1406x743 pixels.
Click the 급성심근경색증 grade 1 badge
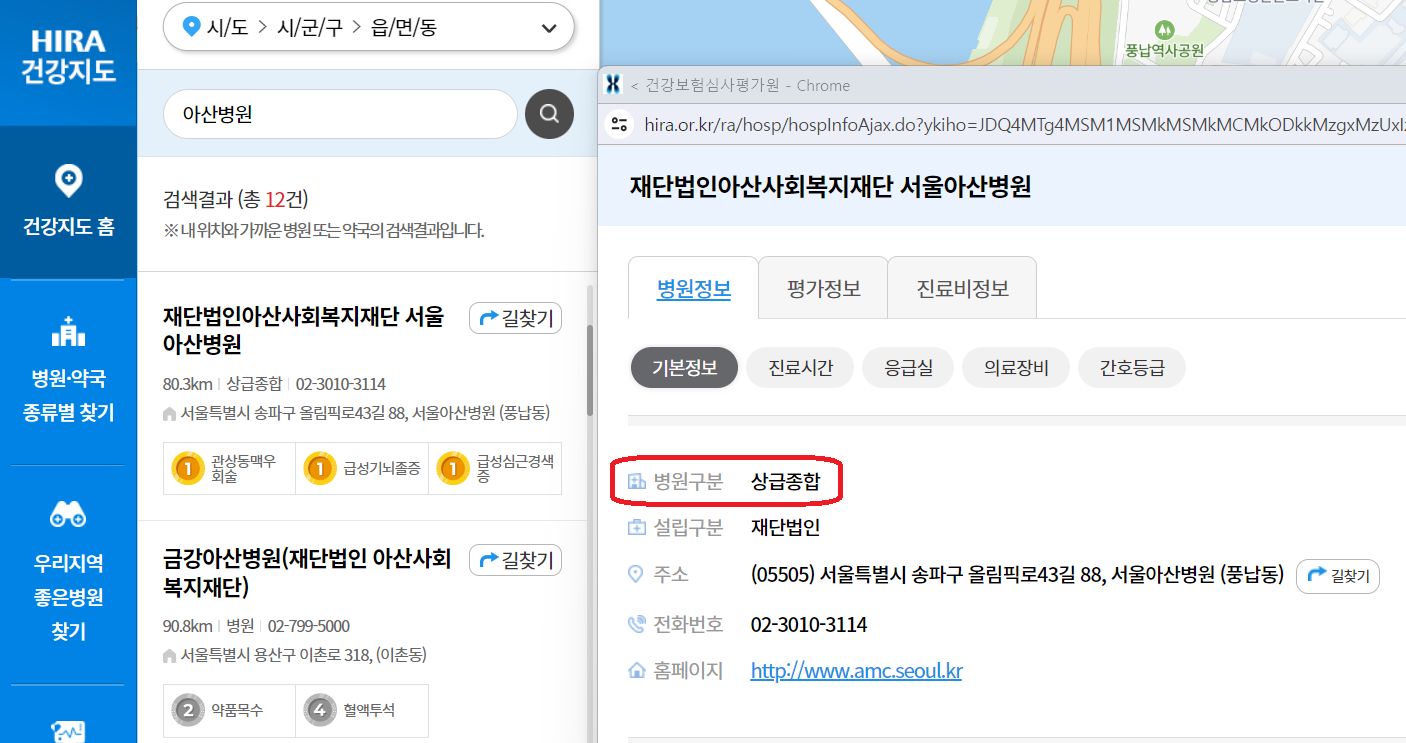(495, 468)
